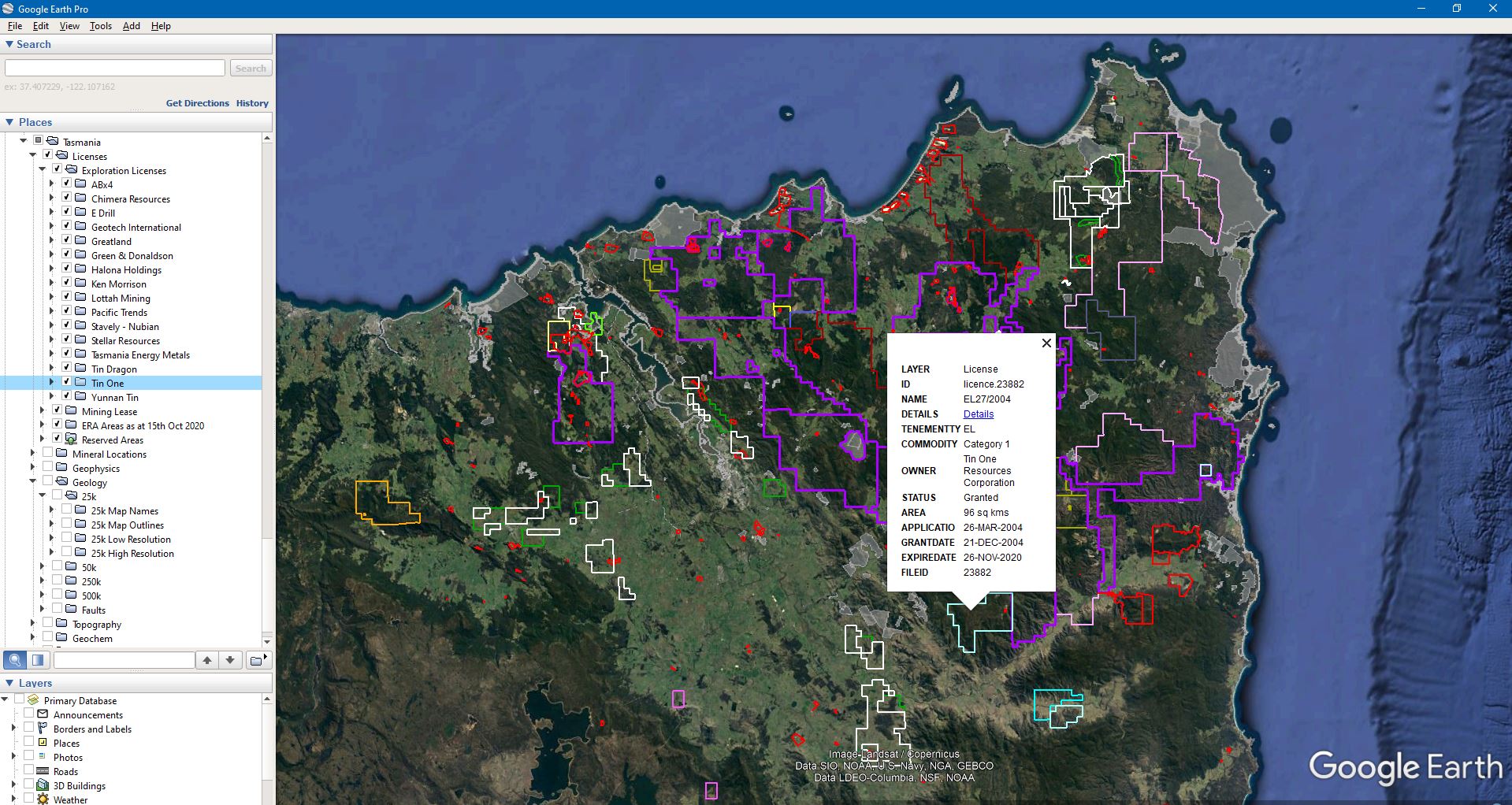Uncheck the Mining Lease checkbox
The width and height of the screenshot is (1512, 805).
click(57, 411)
